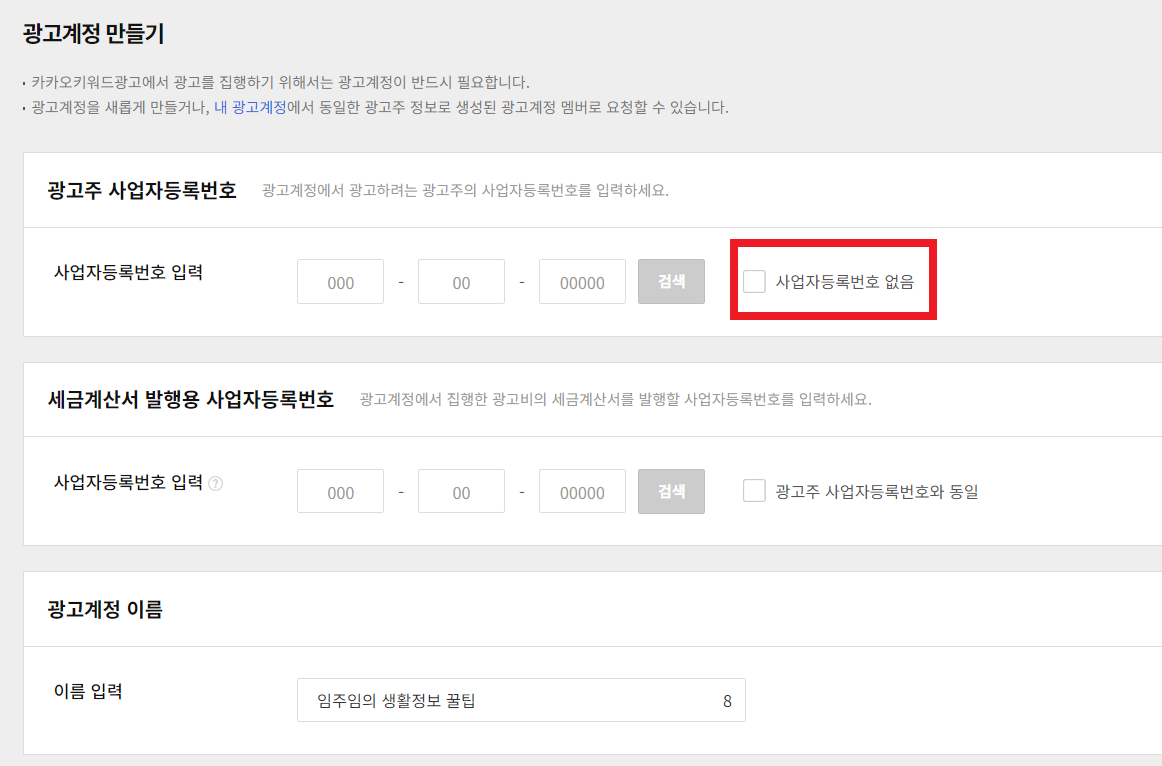This screenshot has height=766, width=1162.
Task: Check the 사업자등록번호 없음 checkbox
Action: 755,281
